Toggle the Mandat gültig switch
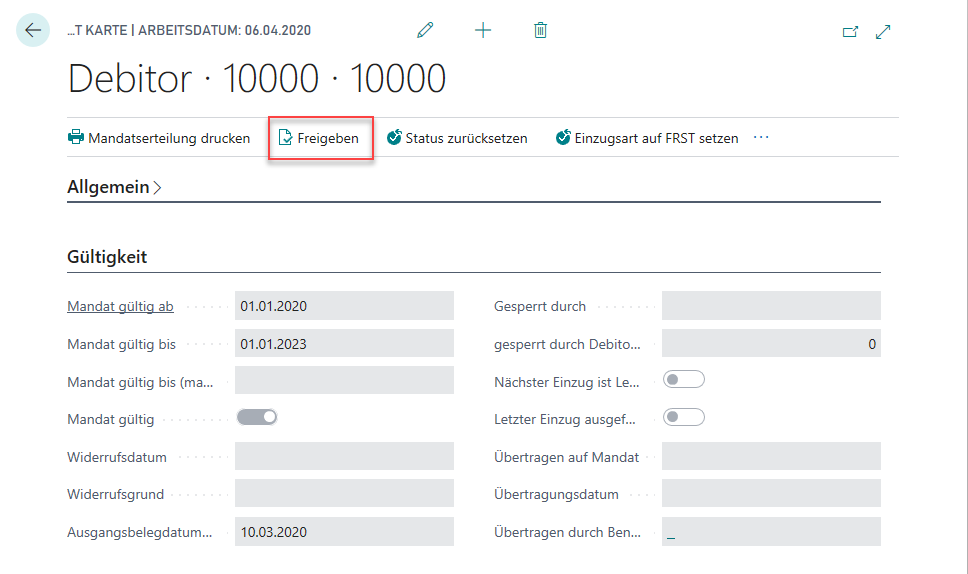 pyautogui.click(x=257, y=417)
